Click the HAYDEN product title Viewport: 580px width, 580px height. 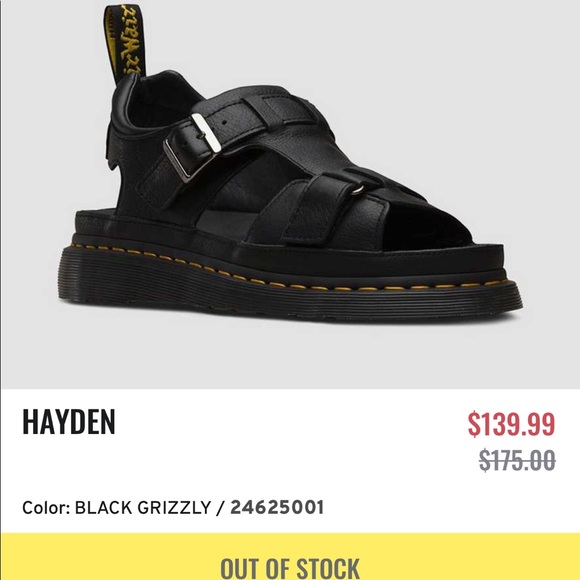[69, 422]
